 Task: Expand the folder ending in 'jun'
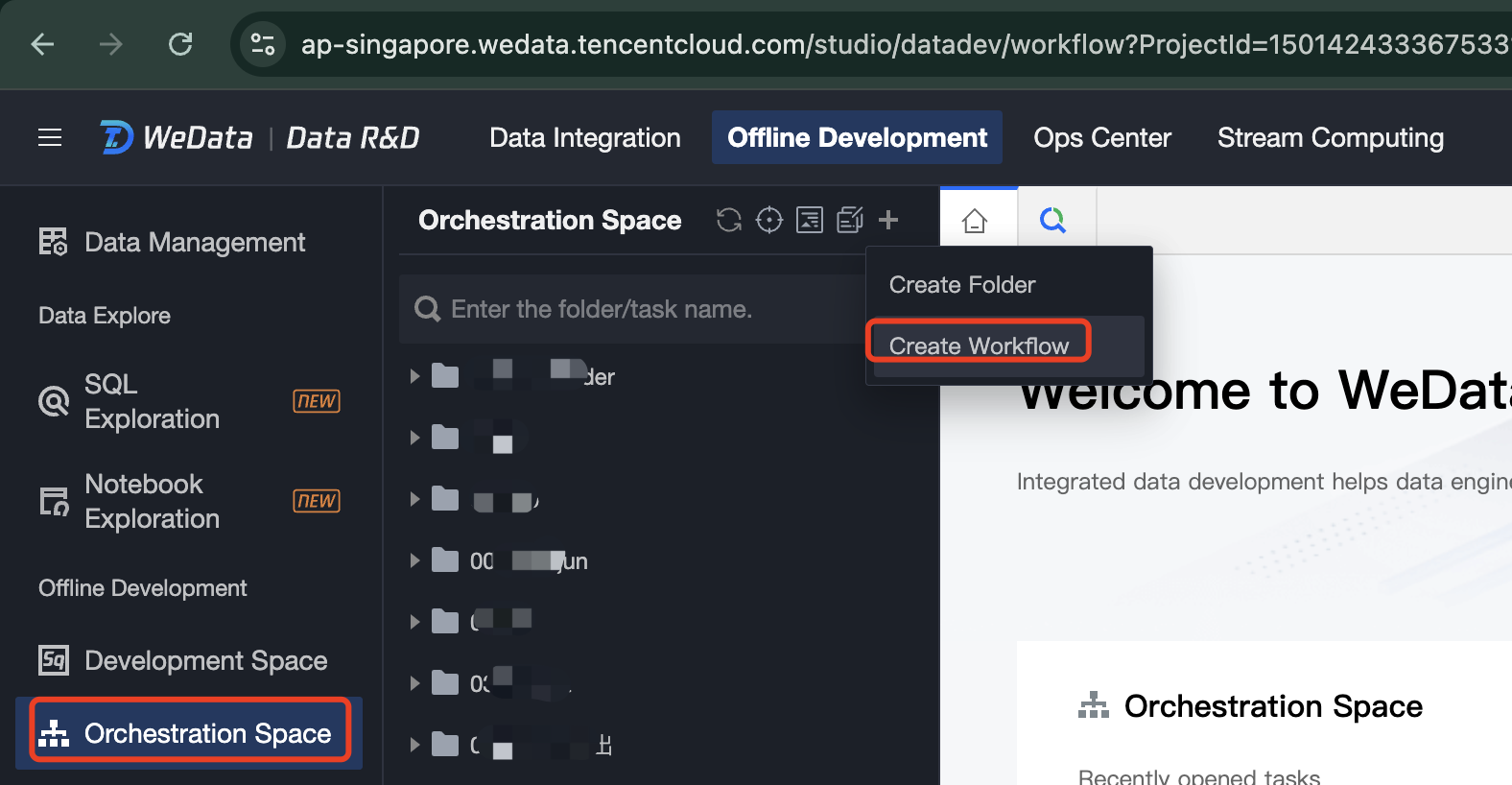[x=414, y=560]
